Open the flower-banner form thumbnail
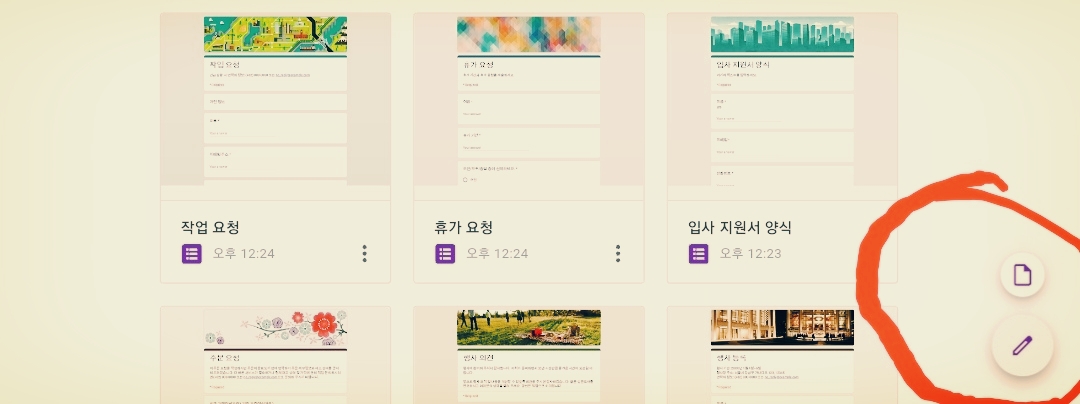The height and width of the screenshot is (404, 1080). 276,356
